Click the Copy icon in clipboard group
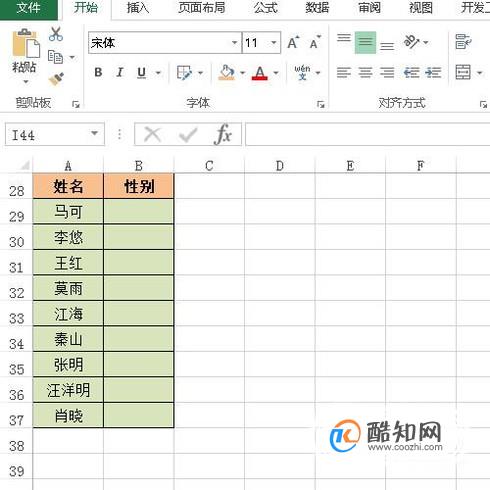This screenshot has width=490, height=490. click(55, 57)
